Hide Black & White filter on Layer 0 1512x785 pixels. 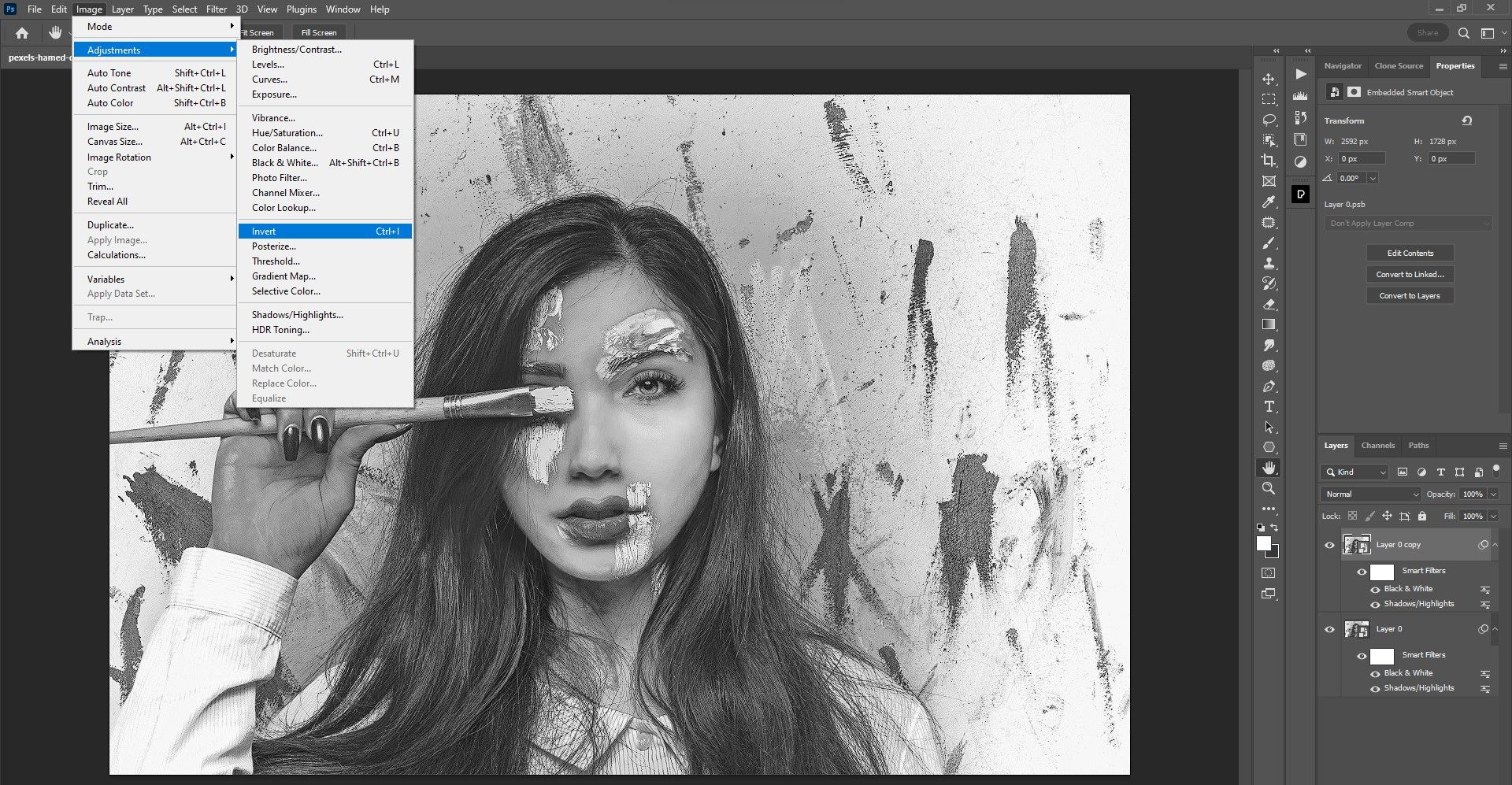(x=1375, y=674)
